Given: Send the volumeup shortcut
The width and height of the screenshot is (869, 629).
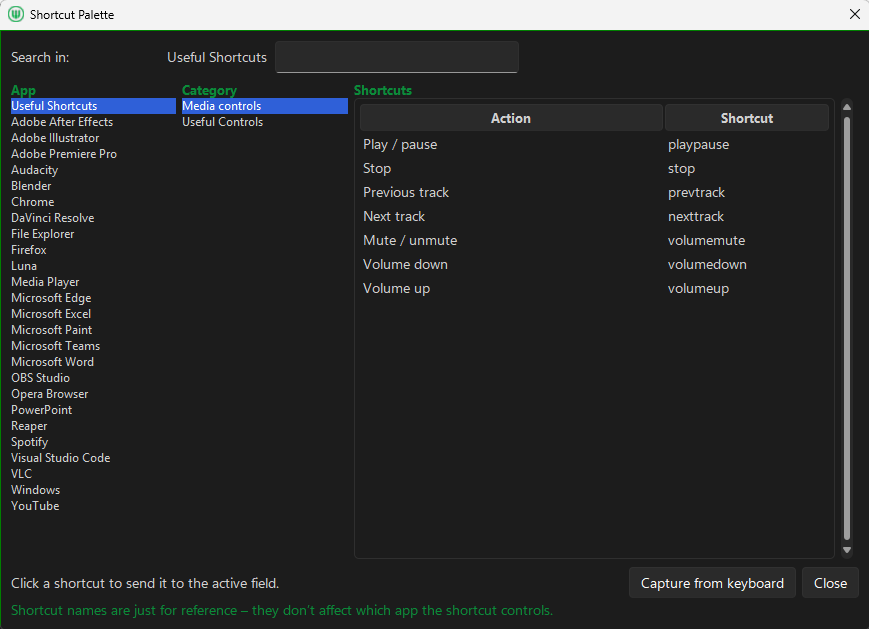Looking at the screenshot, I should point(698,289).
